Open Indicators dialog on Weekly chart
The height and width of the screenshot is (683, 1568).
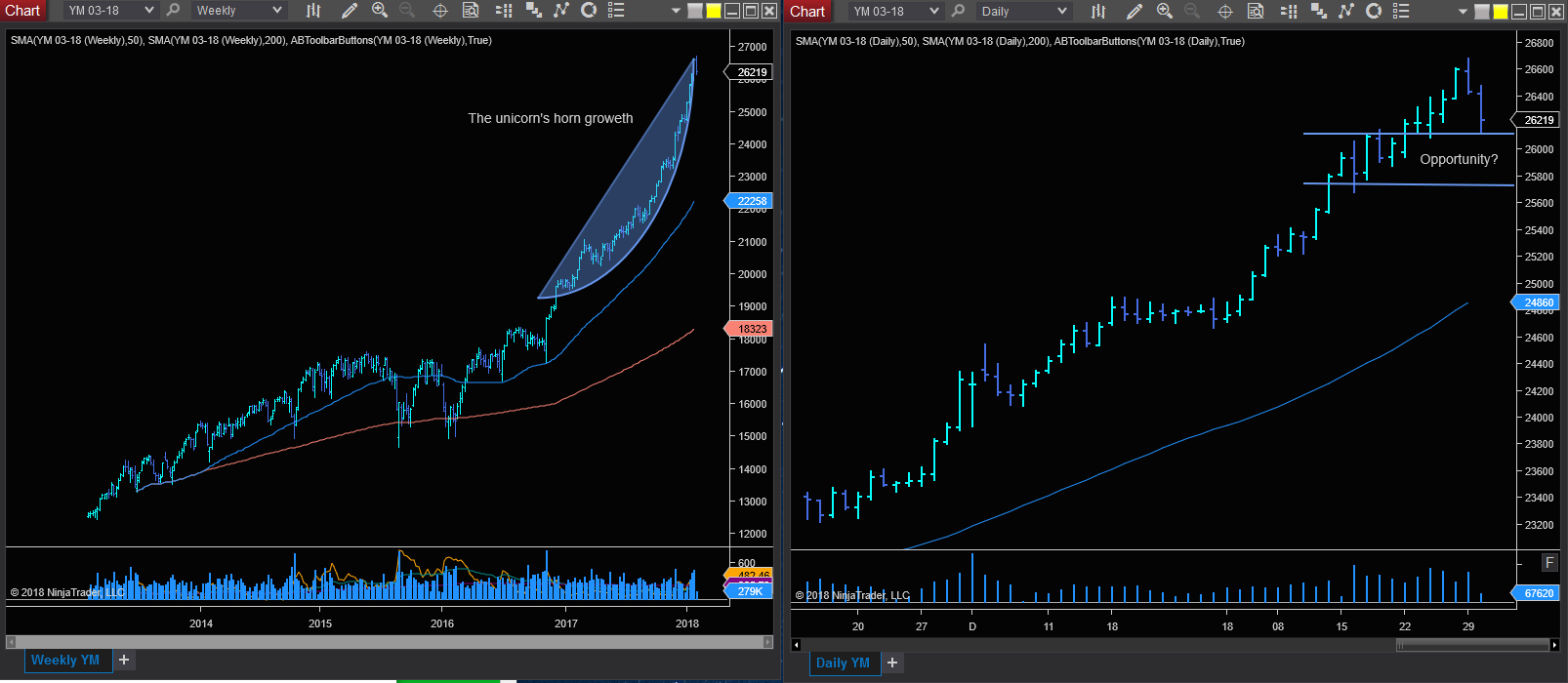coord(560,11)
